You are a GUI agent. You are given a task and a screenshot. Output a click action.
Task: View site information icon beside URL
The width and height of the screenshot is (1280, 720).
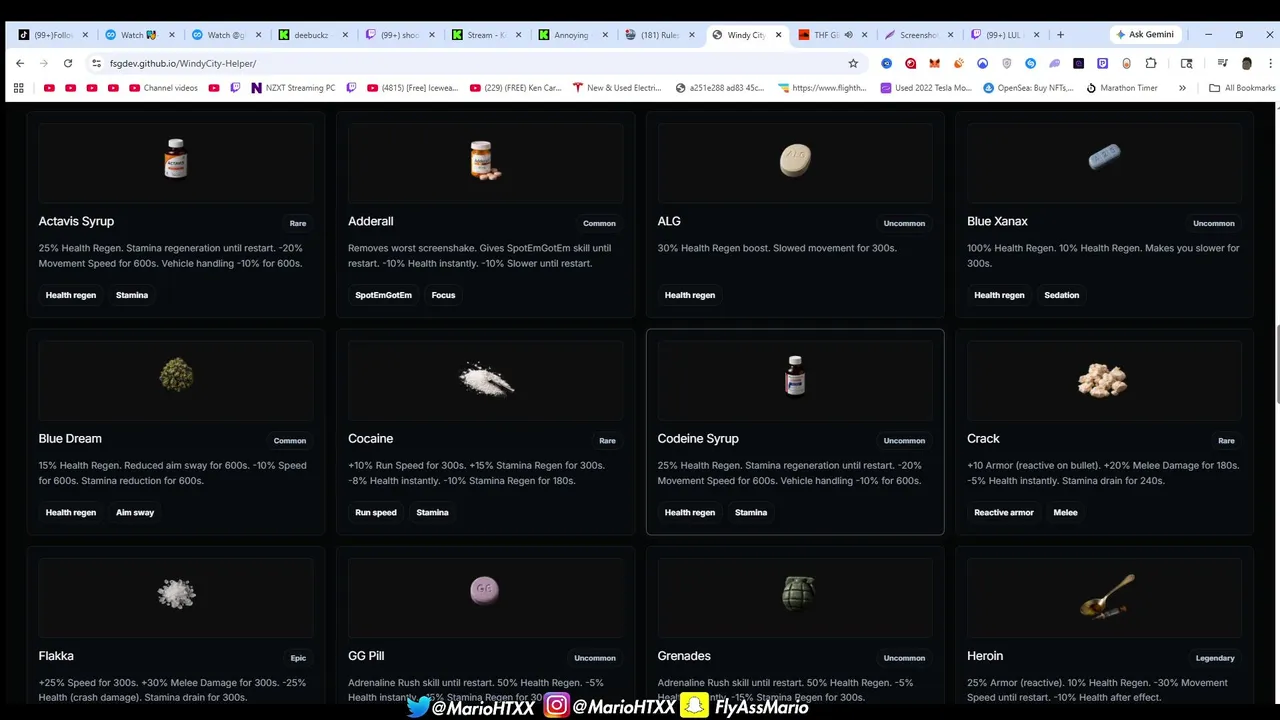pyautogui.click(x=96, y=63)
